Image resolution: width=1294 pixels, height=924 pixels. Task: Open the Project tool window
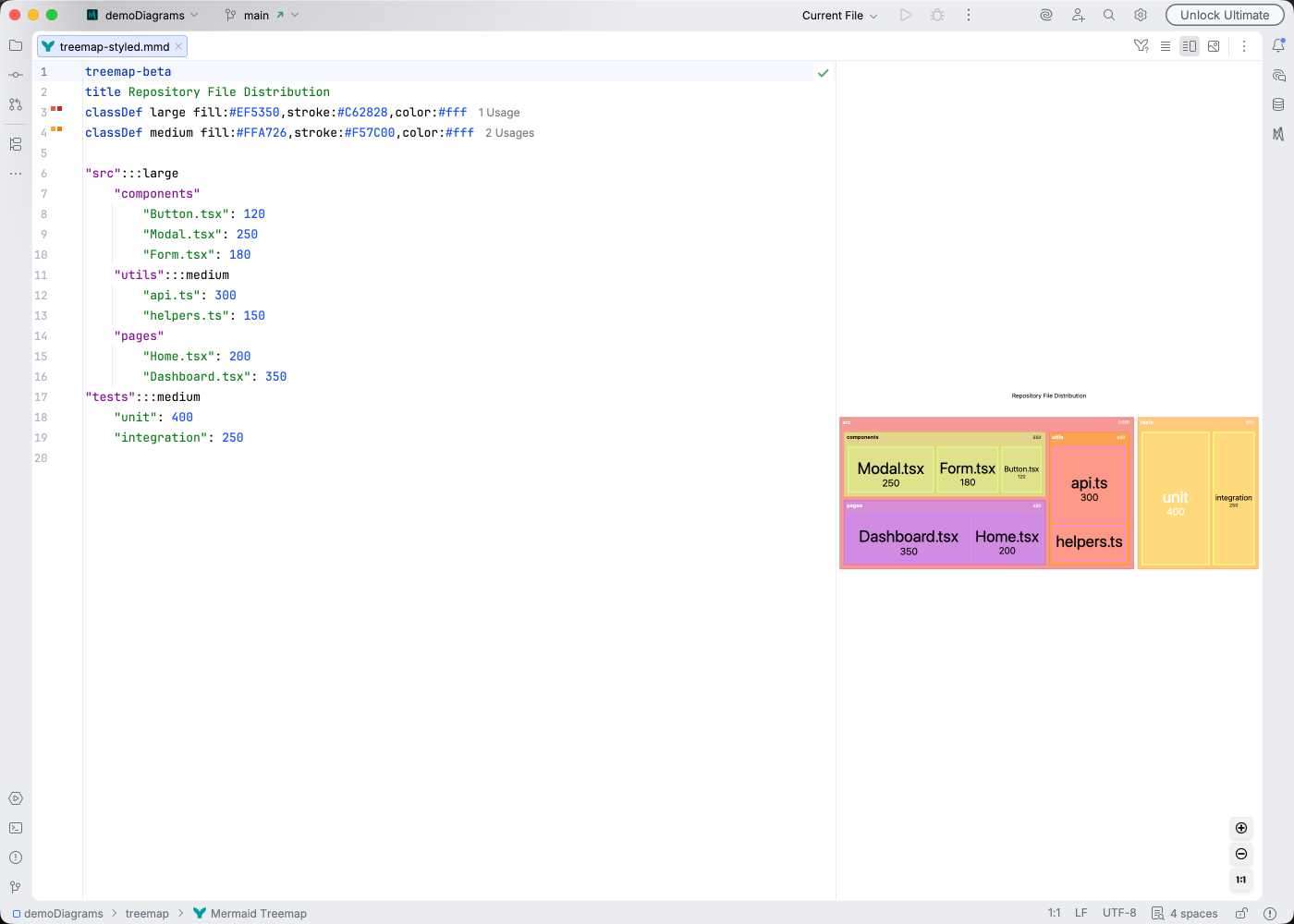pos(15,43)
